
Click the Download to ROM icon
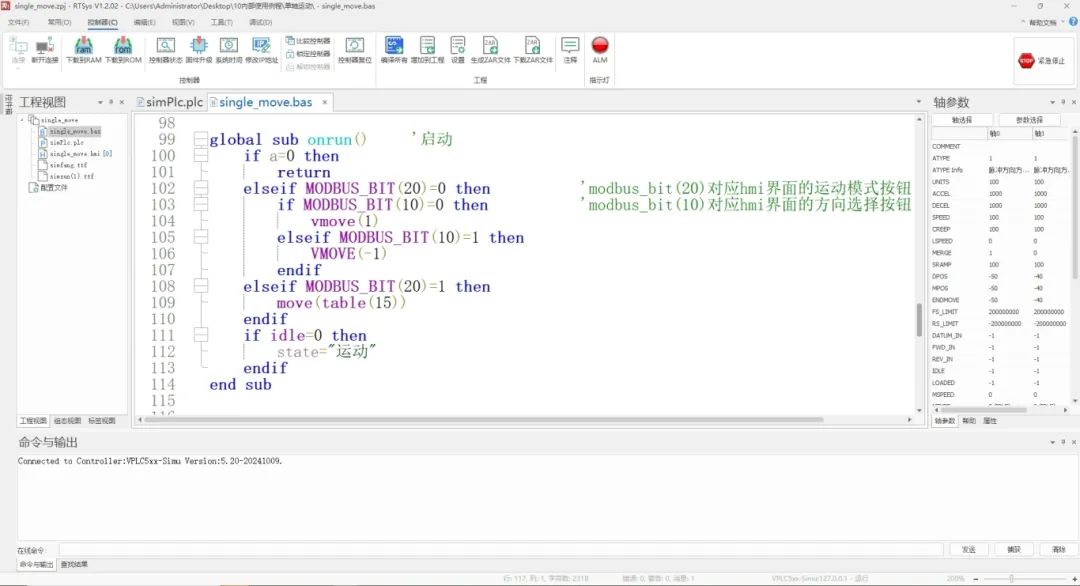tap(123, 50)
